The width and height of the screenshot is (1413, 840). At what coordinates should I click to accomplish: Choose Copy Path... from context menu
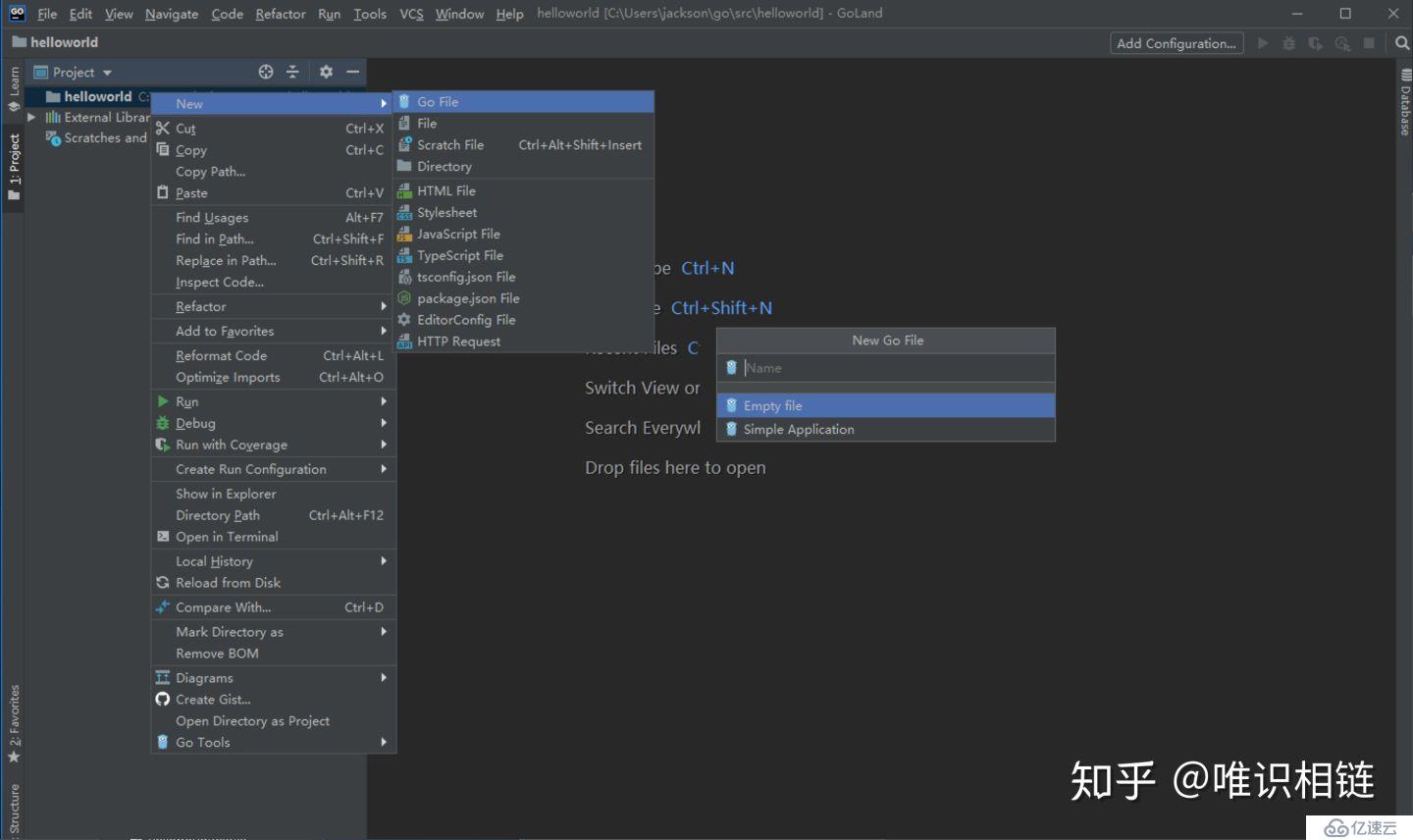[274, 172]
